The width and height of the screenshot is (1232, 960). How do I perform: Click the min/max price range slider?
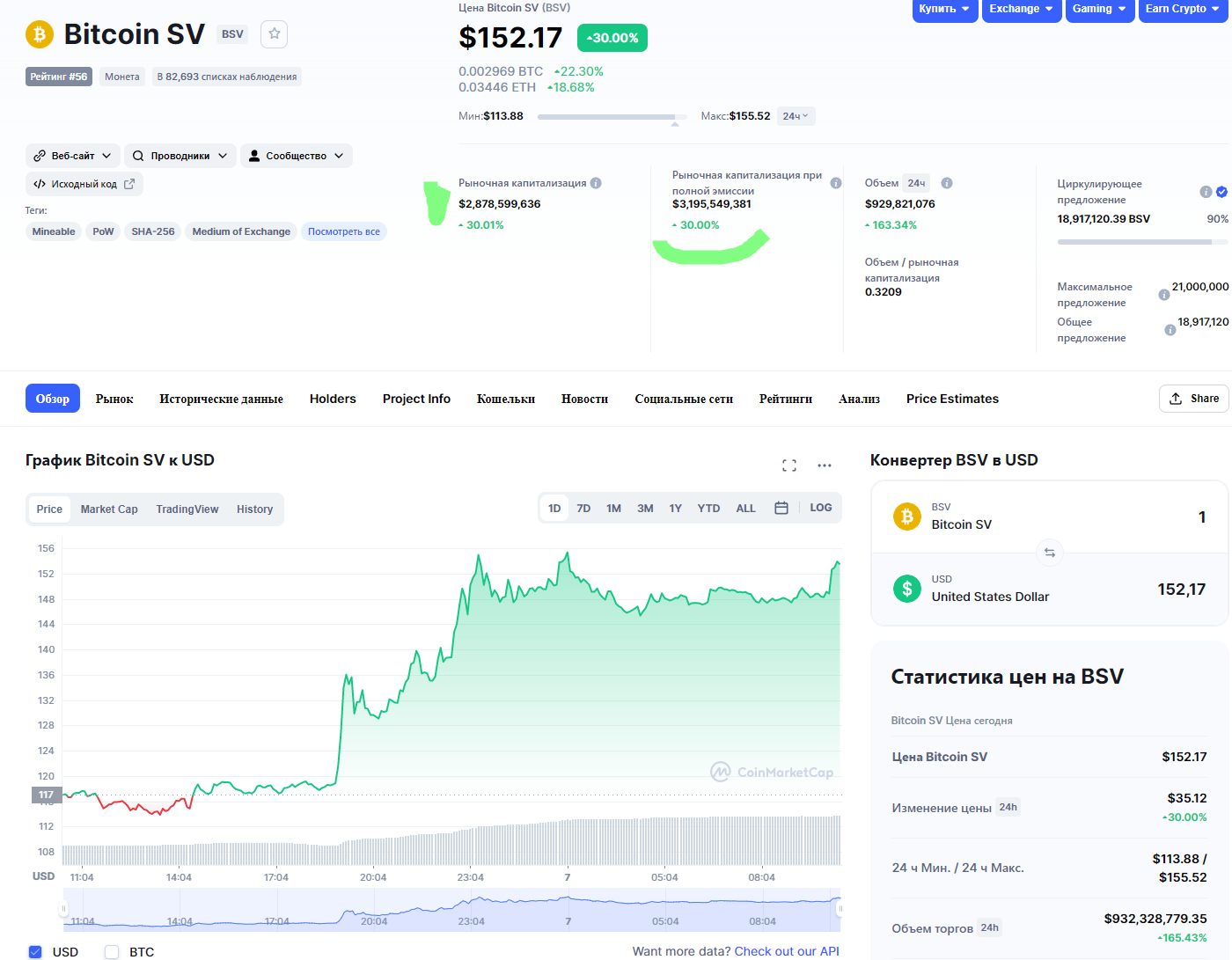[x=612, y=117]
